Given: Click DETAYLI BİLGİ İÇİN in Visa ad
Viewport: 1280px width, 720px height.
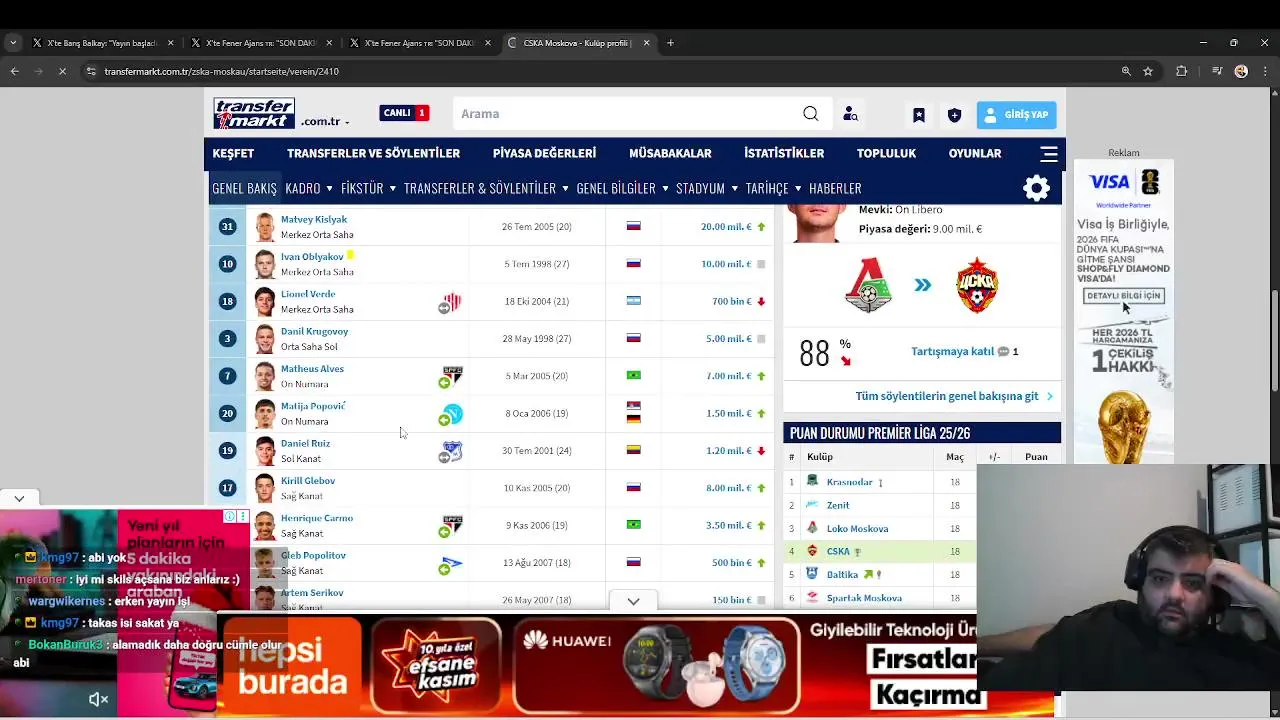Looking at the screenshot, I should click(1123, 296).
